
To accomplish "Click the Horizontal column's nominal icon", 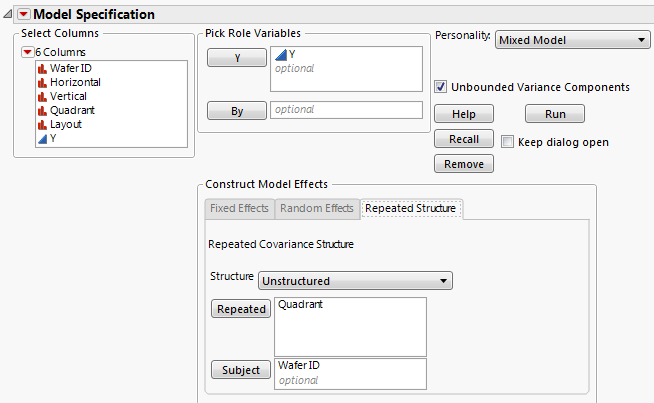I will coord(42,82).
